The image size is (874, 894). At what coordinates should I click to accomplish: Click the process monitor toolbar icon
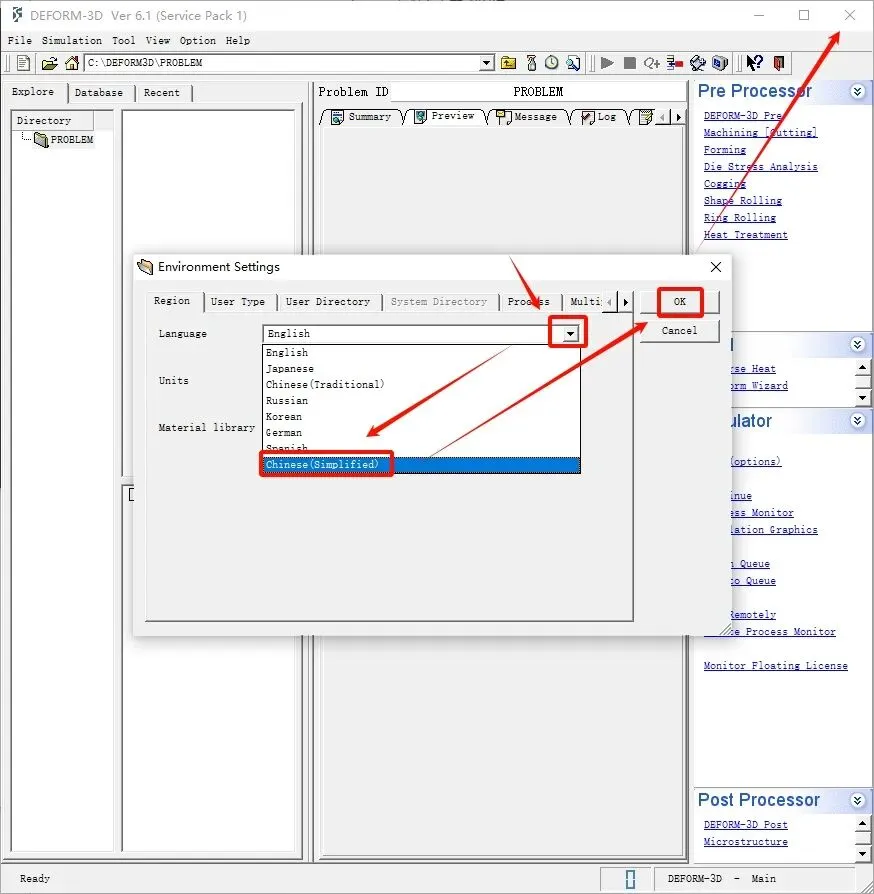click(x=674, y=63)
